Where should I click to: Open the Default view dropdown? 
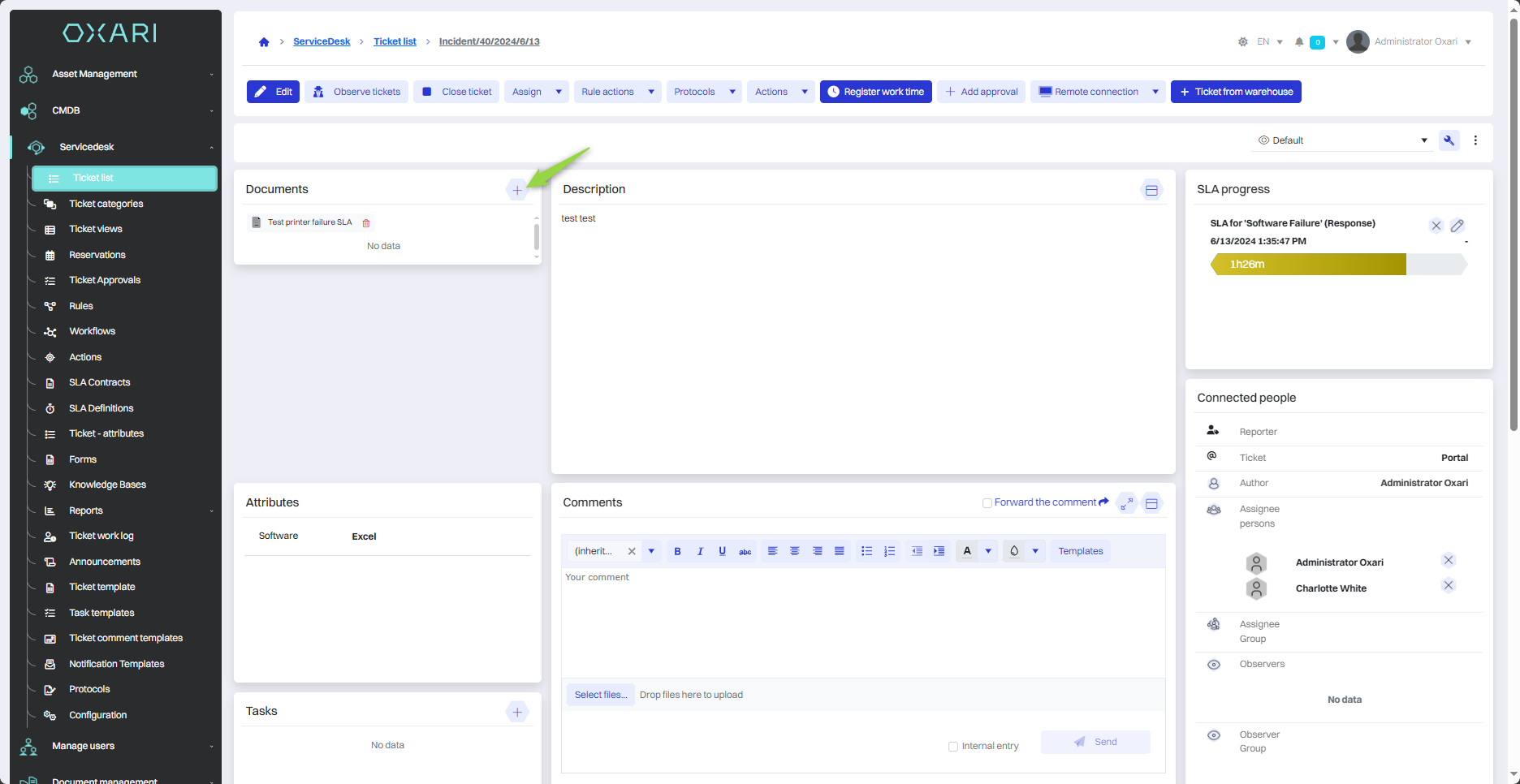(x=1341, y=140)
